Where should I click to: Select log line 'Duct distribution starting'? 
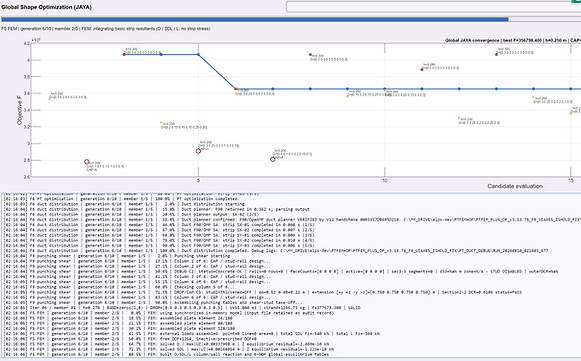(x=124, y=204)
